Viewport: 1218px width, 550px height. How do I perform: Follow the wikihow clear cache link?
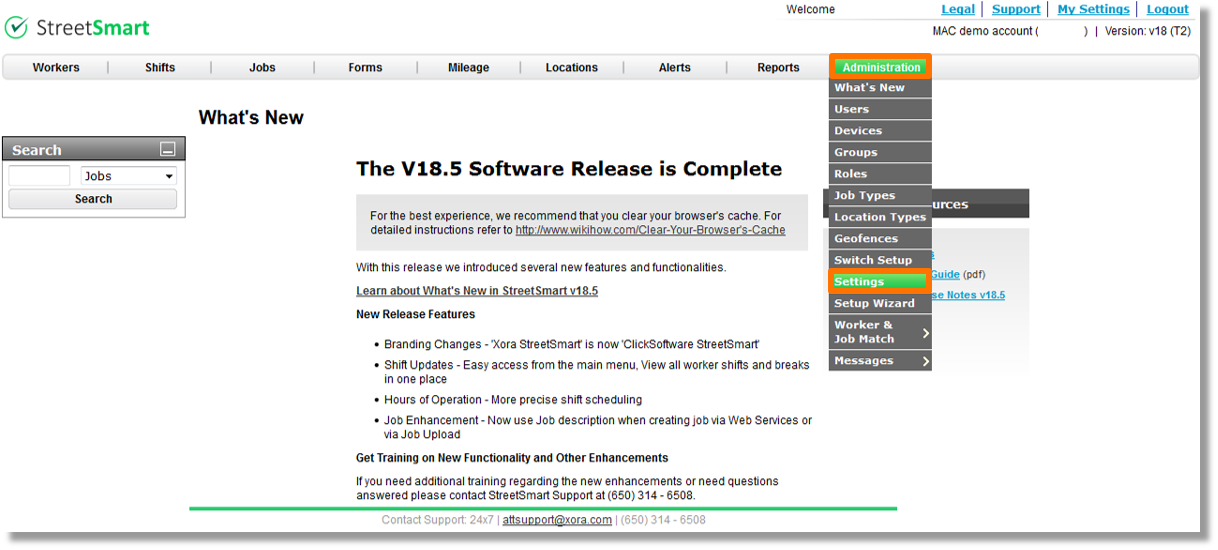click(x=650, y=230)
